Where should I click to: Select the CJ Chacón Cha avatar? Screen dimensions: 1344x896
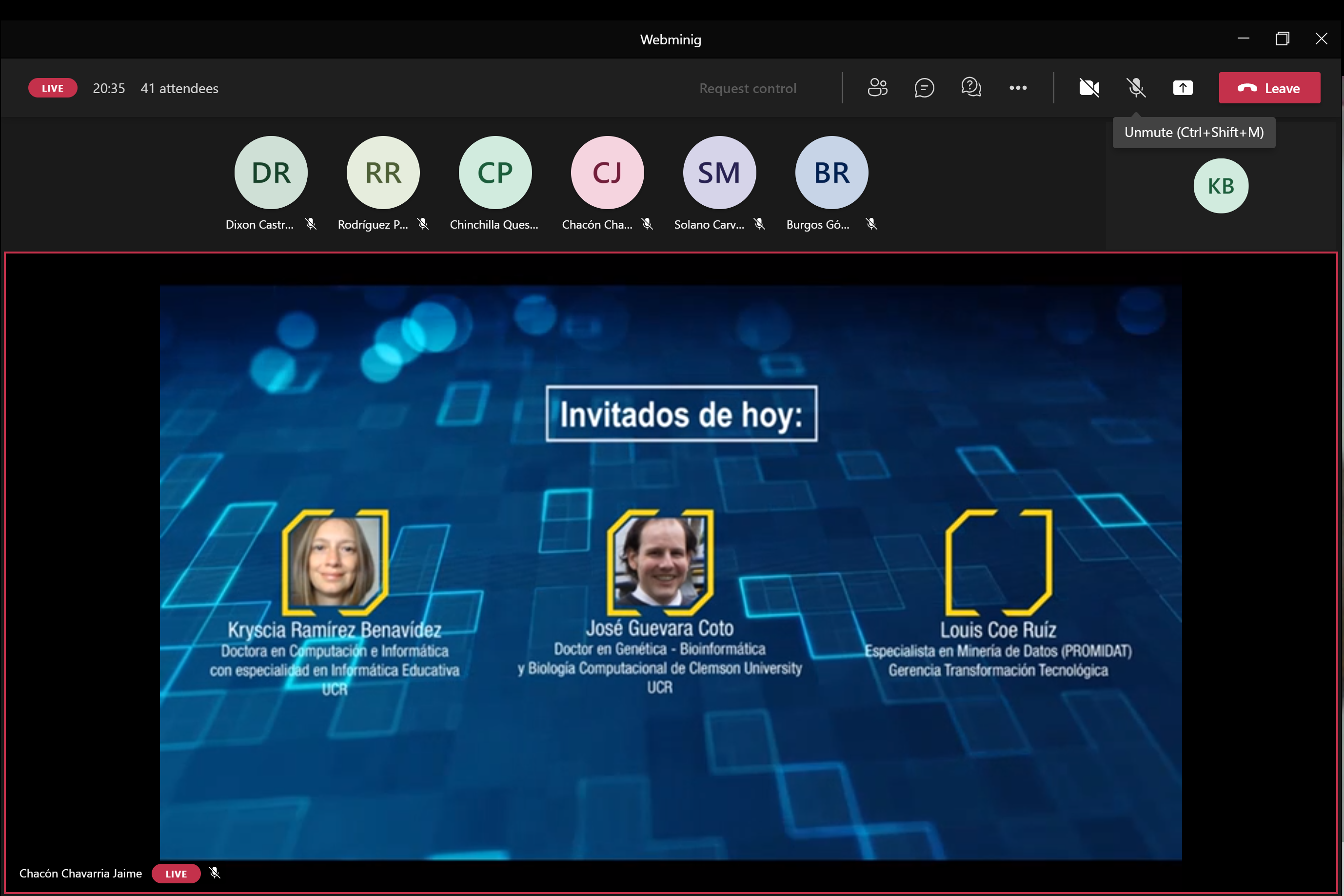pos(607,173)
